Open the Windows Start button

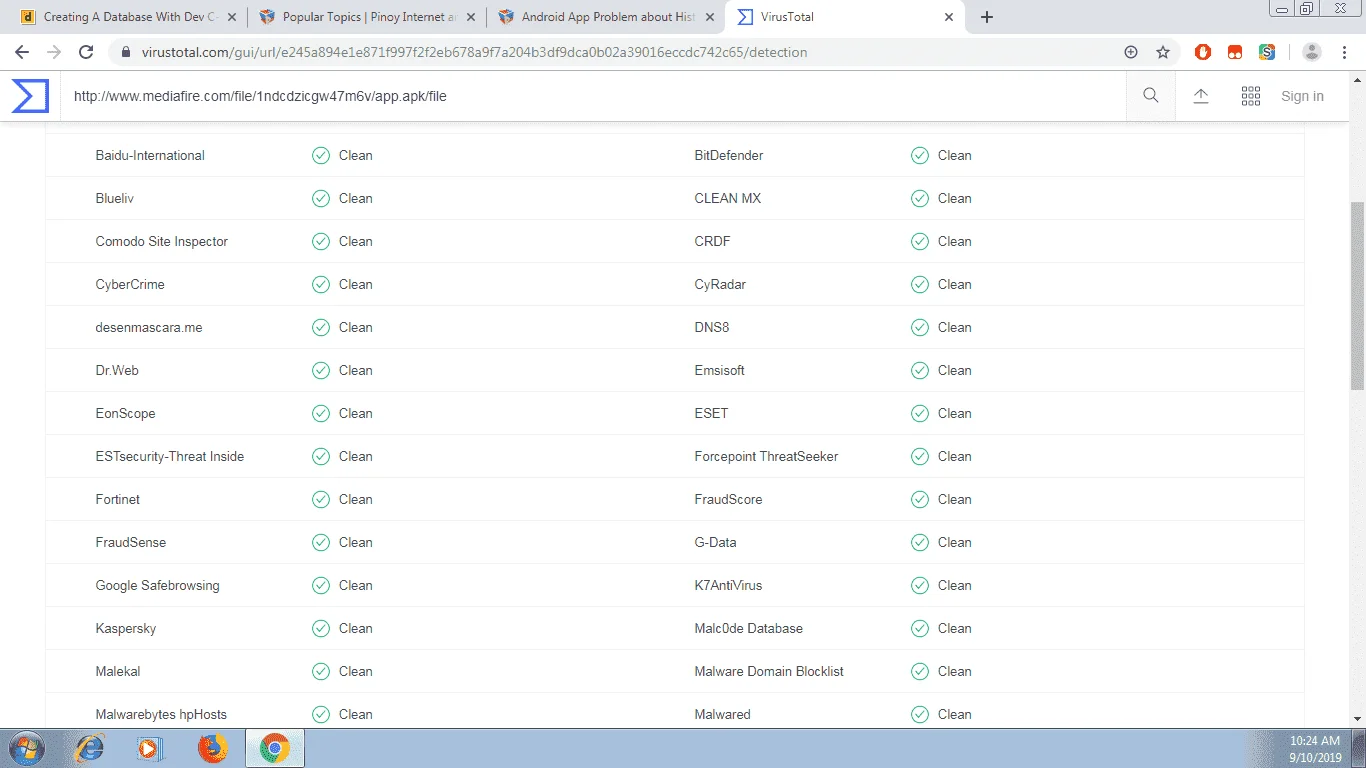(x=25, y=748)
